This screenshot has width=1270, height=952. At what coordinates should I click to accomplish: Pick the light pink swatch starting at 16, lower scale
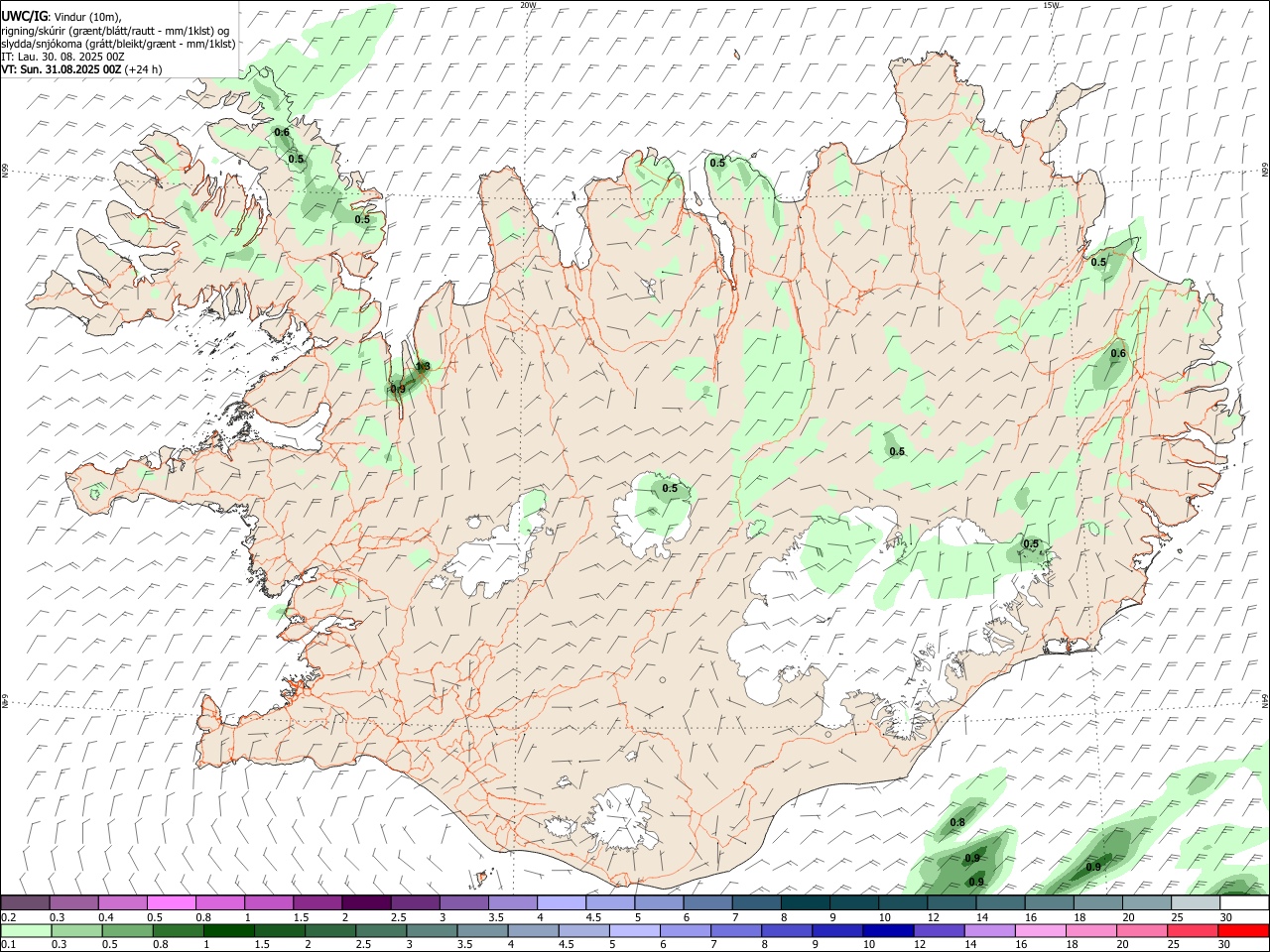(x=1041, y=930)
